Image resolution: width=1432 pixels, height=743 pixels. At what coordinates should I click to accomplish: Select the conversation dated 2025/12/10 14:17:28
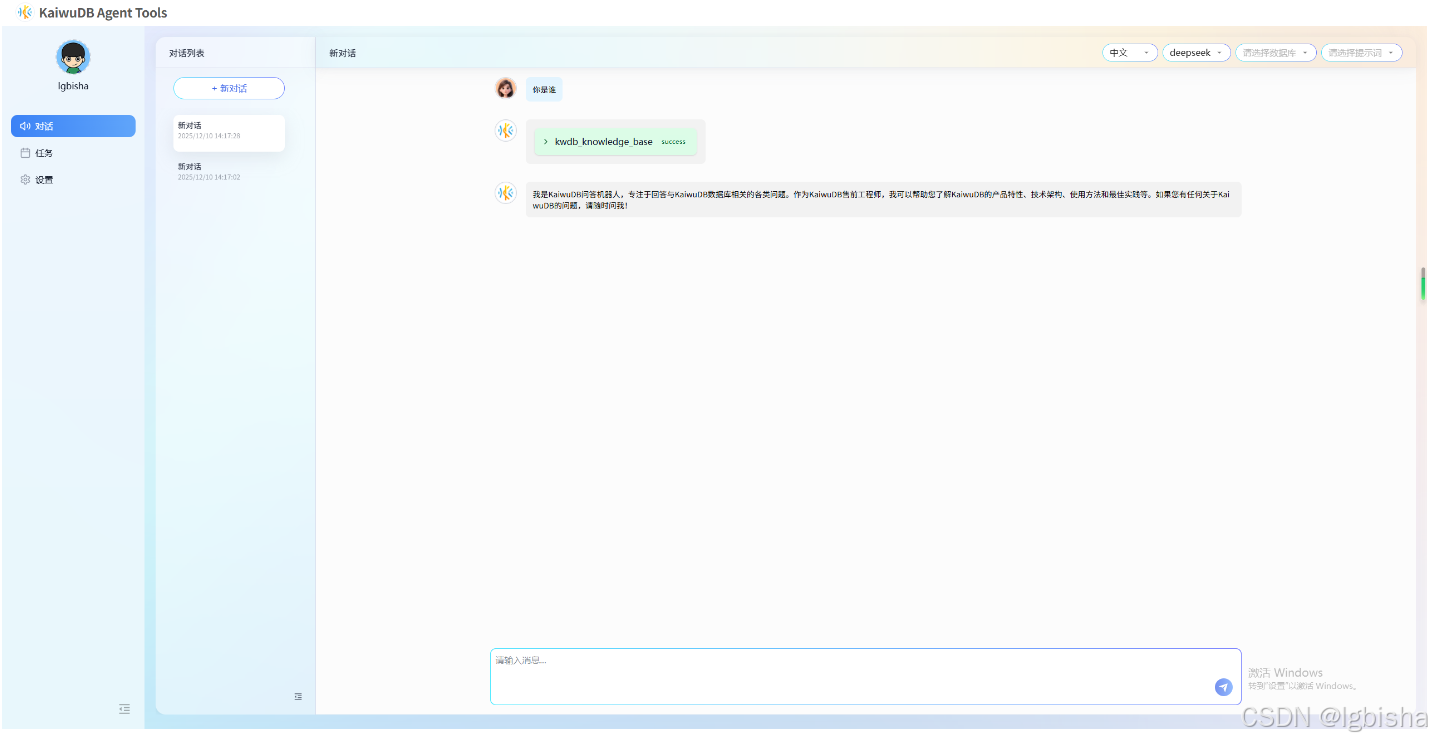click(x=229, y=132)
